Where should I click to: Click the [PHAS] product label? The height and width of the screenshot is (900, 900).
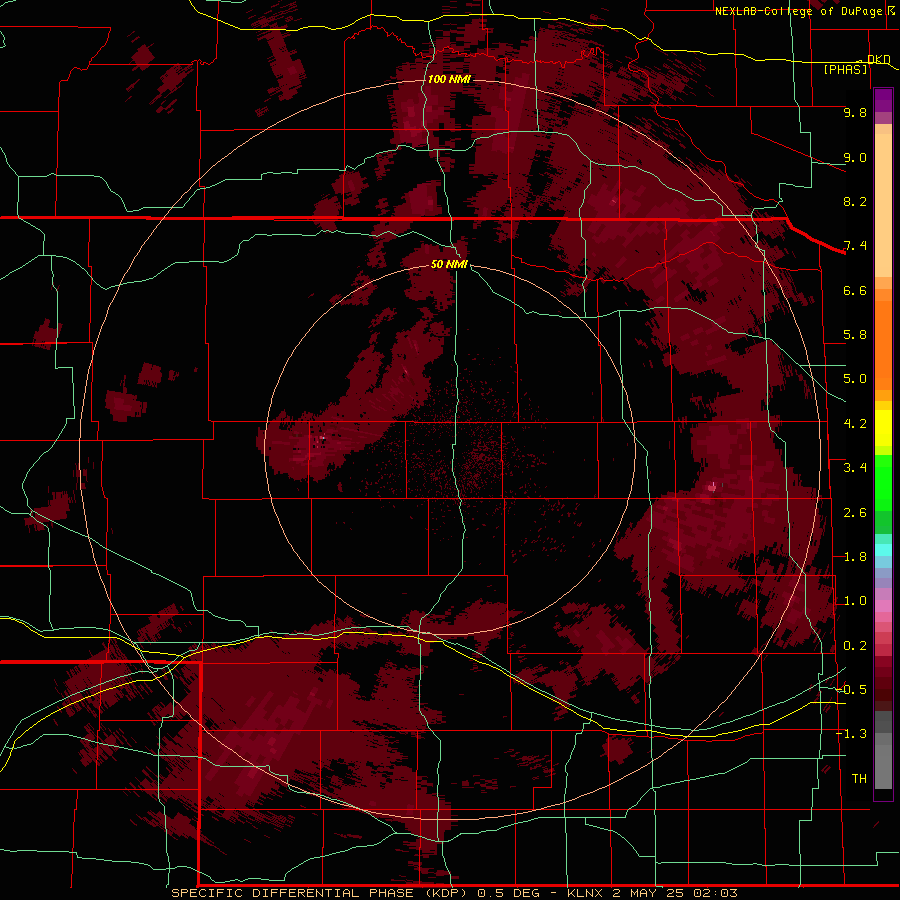tap(845, 69)
